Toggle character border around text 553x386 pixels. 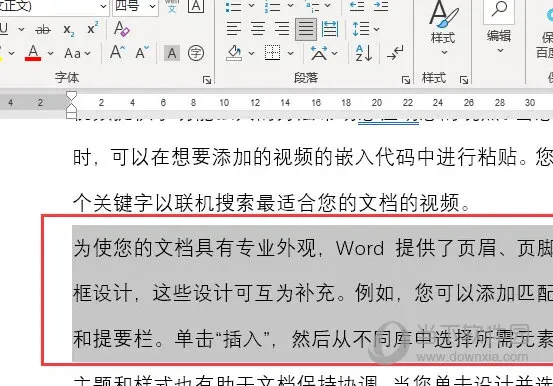(196, 6)
